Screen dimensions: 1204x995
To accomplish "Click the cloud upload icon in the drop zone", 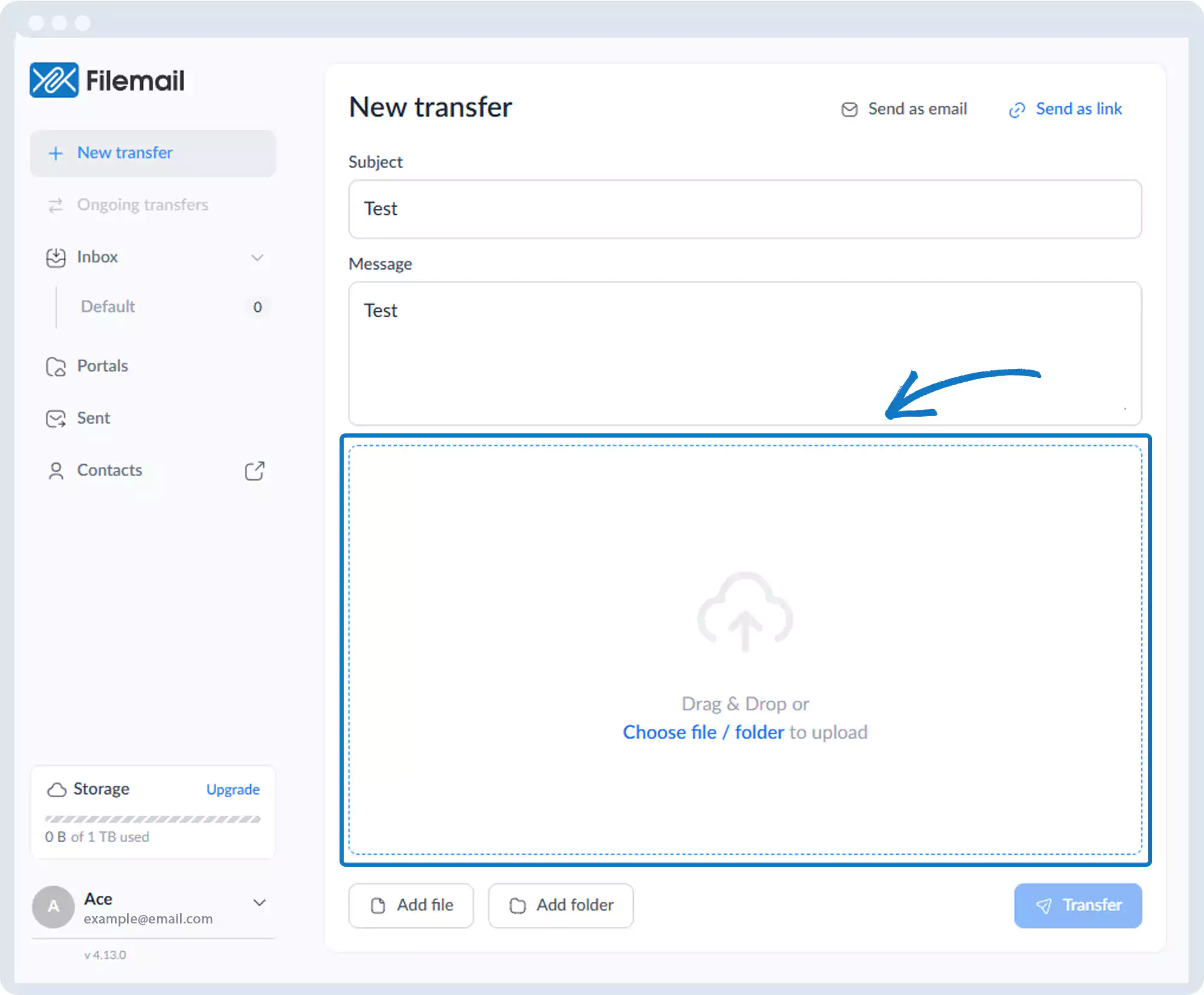I will pos(745,612).
